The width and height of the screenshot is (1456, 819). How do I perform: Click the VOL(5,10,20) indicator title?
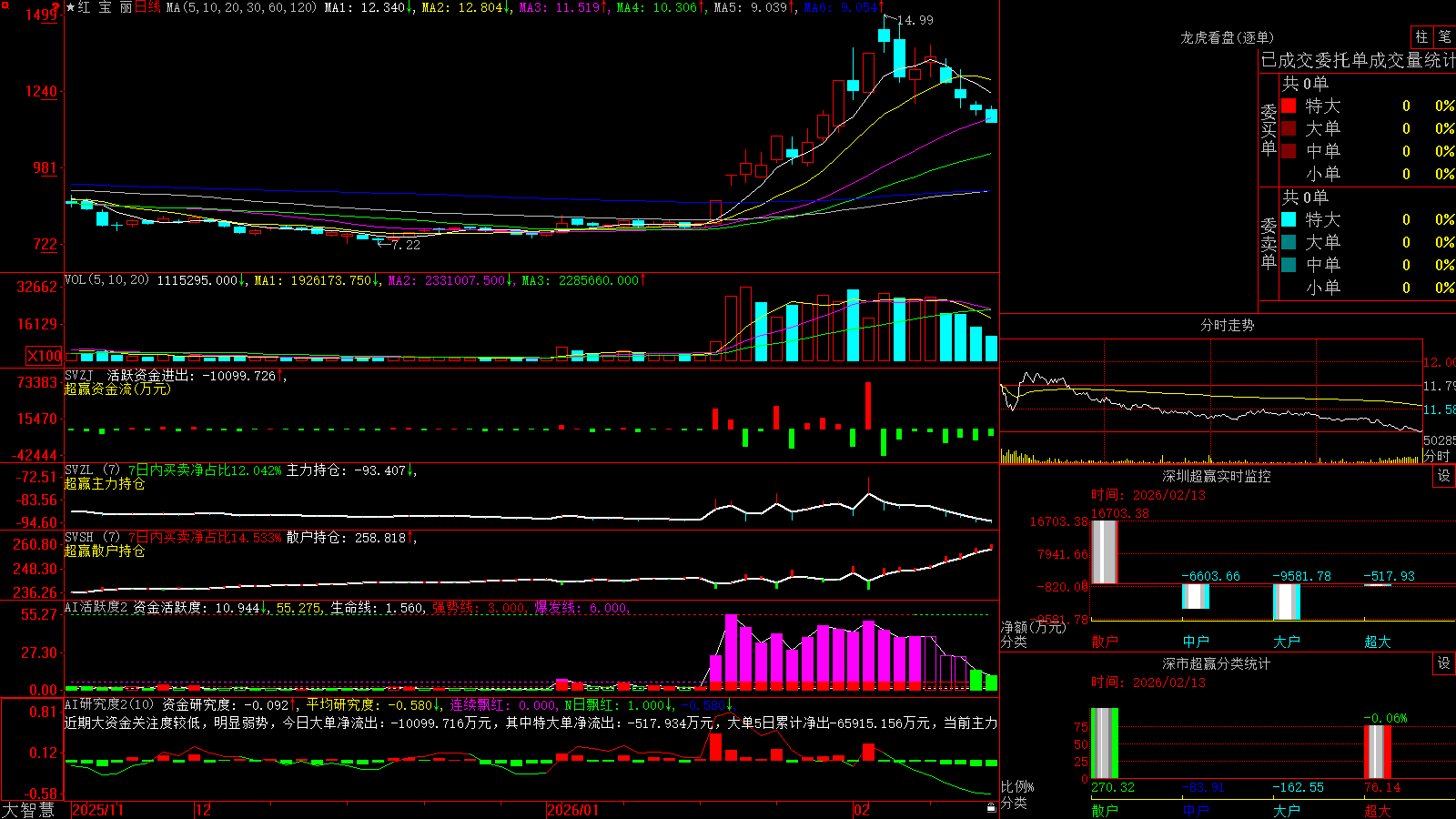106,280
